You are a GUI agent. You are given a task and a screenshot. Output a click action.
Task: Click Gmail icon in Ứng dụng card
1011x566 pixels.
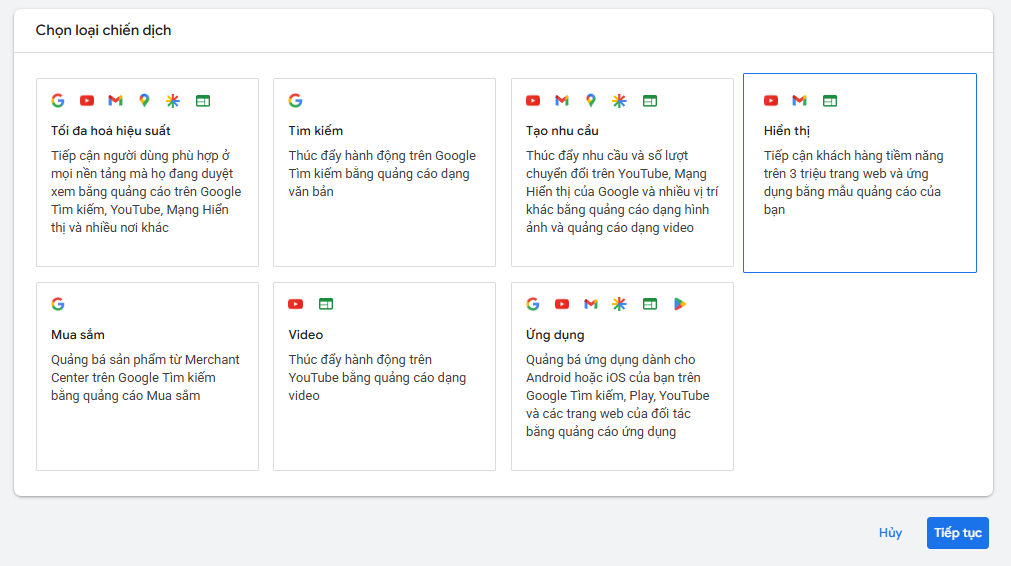[x=591, y=304]
